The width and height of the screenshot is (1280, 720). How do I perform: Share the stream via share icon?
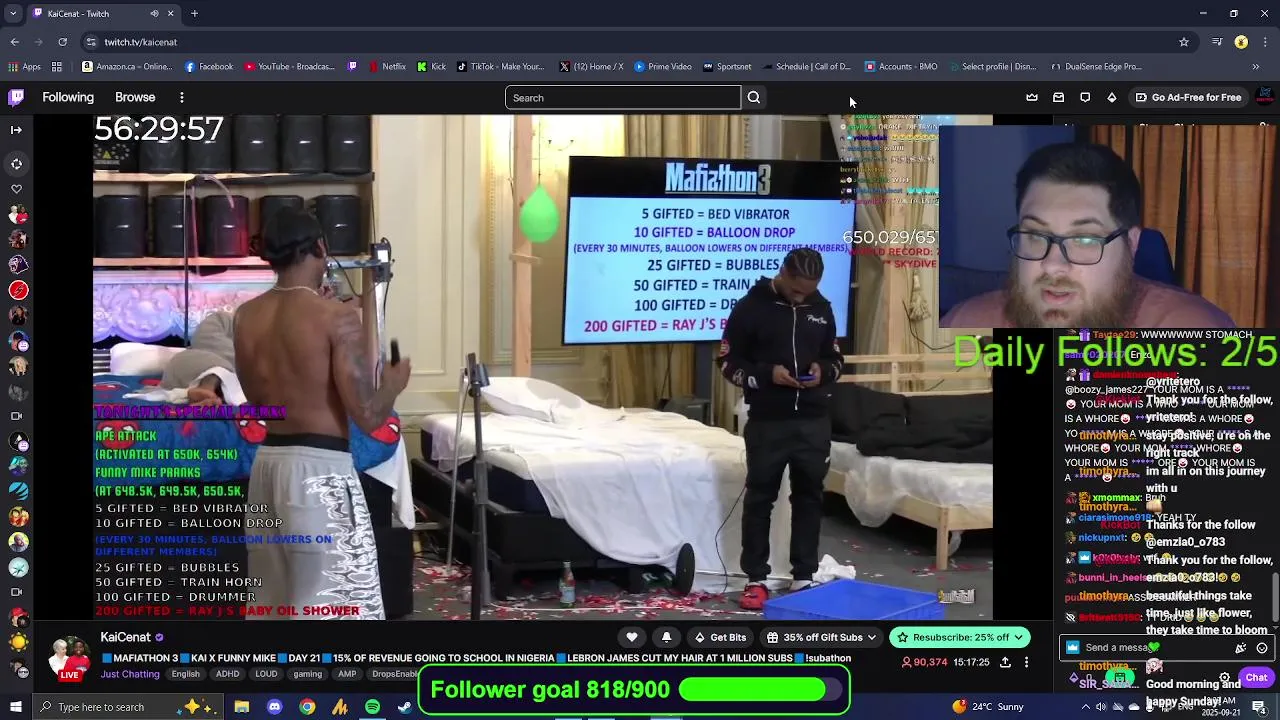(1005, 662)
